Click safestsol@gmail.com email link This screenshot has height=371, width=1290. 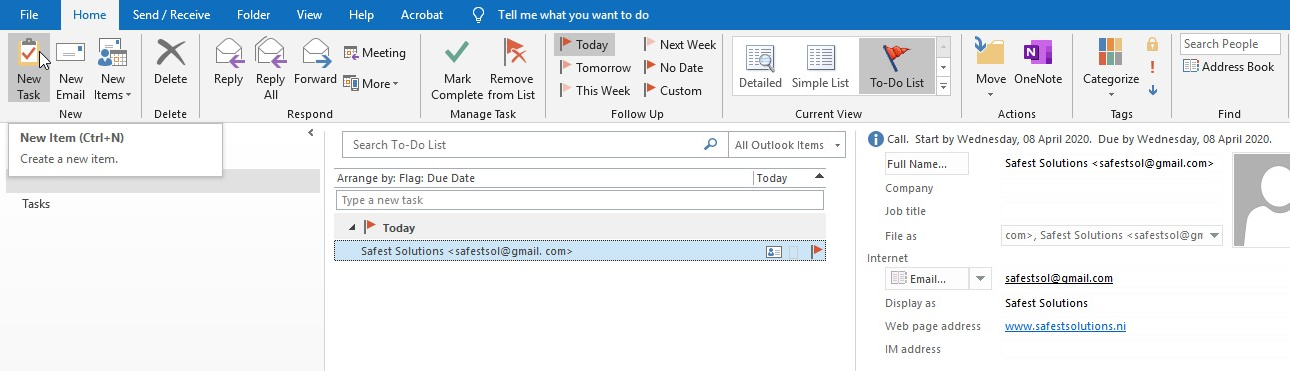(1059, 279)
